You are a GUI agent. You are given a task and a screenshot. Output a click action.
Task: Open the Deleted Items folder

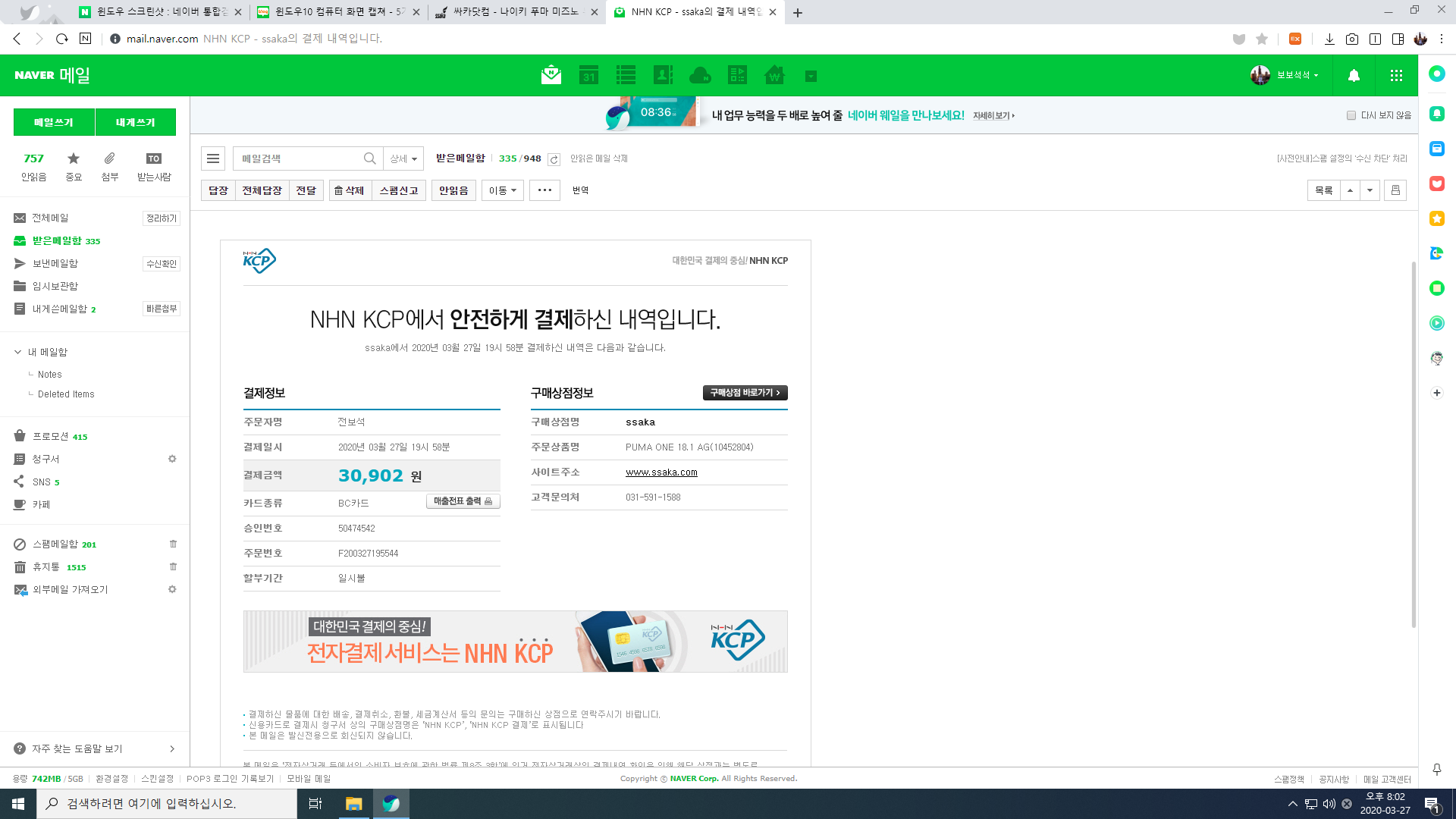66,394
